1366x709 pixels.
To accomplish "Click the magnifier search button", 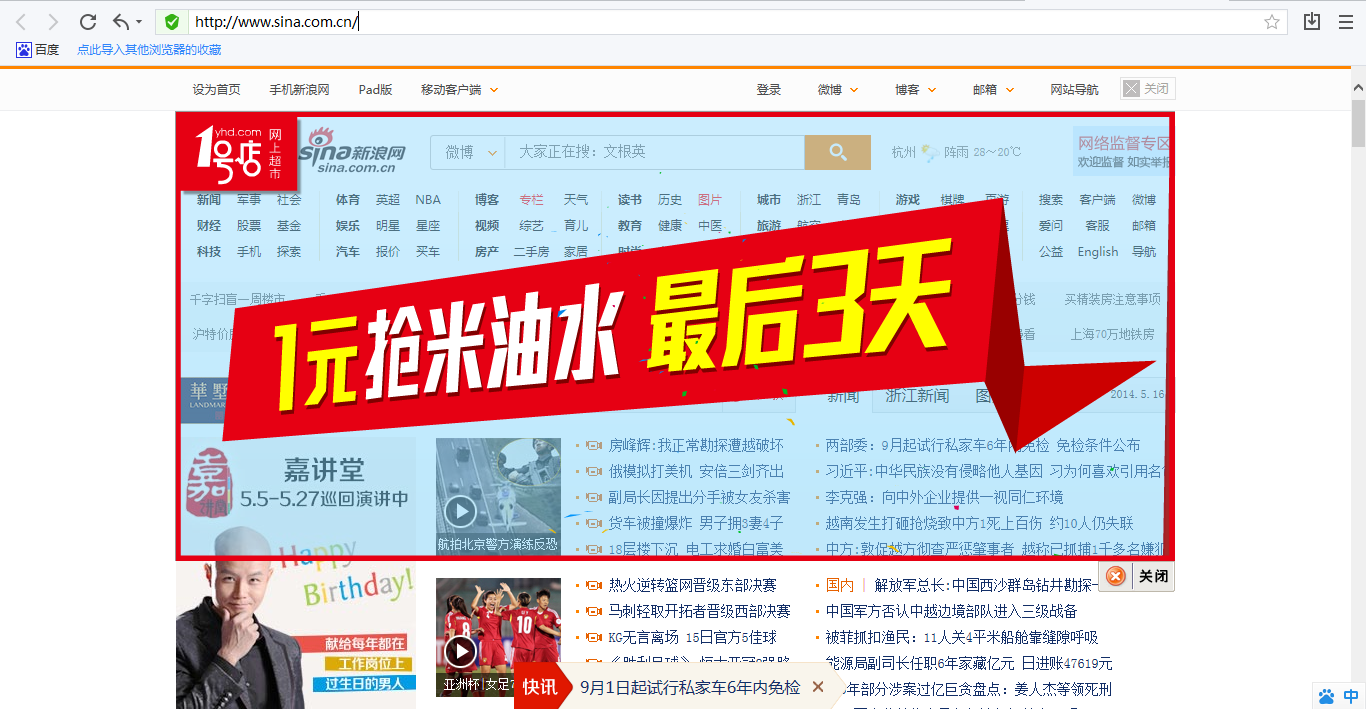I will pos(837,152).
